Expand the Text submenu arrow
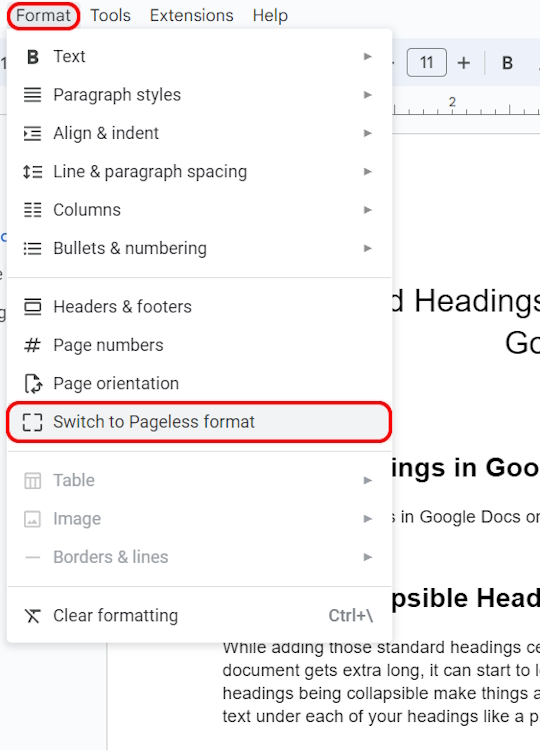This screenshot has height=750, width=540. coord(367,56)
